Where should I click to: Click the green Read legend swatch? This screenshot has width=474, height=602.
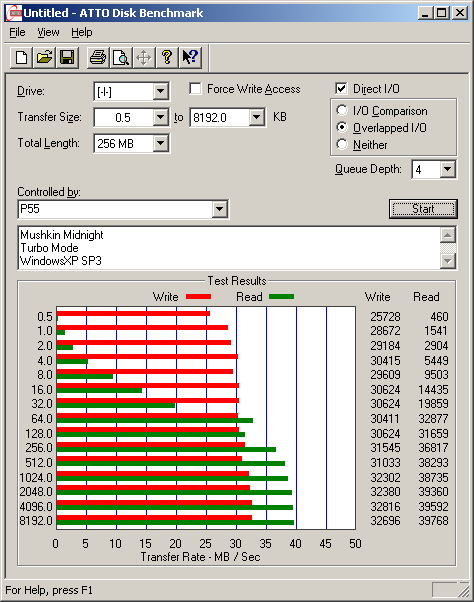(282, 297)
